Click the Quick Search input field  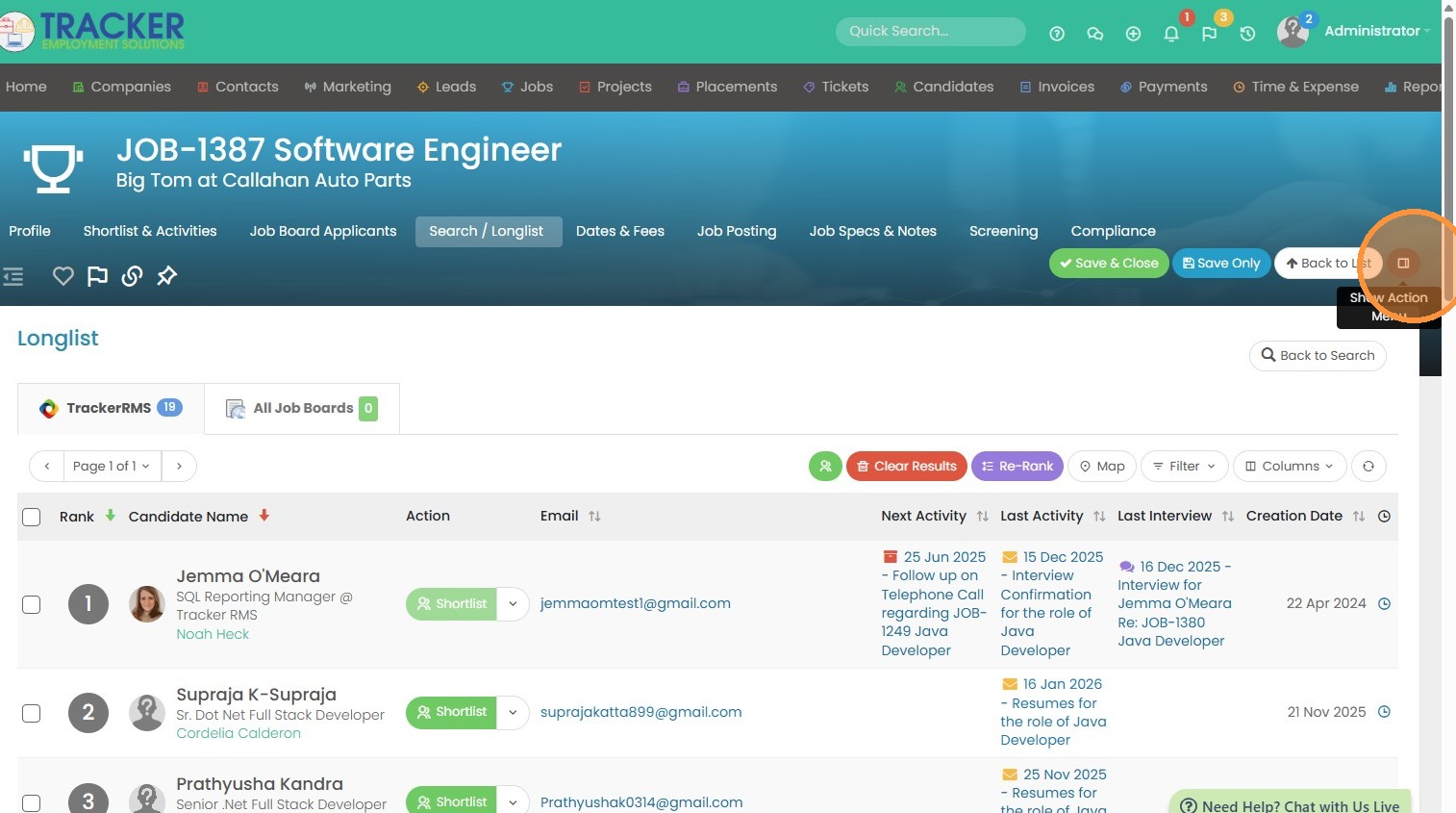click(x=930, y=31)
